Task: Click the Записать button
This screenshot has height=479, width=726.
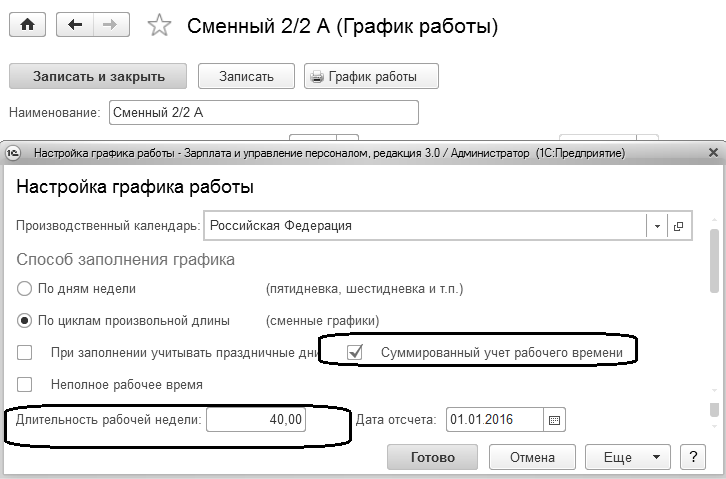Action: [246, 76]
